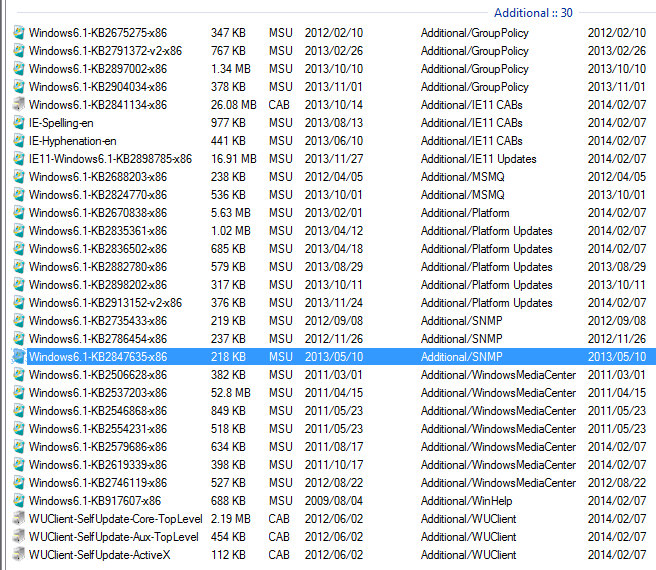Click the icon for Windows6.1-KB917607-x86
656x570 pixels.
tap(18, 501)
